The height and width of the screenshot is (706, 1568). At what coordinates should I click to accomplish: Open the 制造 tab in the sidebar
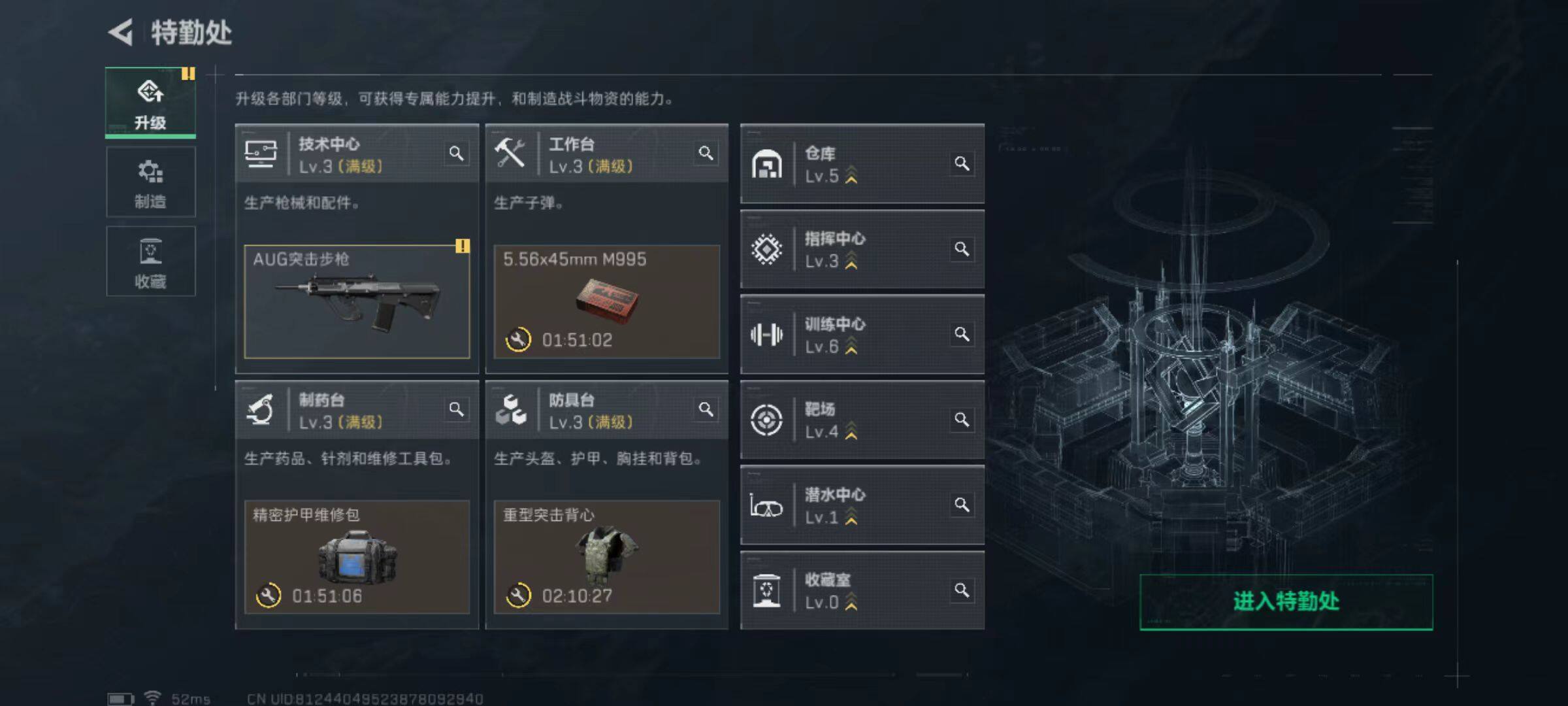pyautogui.click(x=150, y=182)
